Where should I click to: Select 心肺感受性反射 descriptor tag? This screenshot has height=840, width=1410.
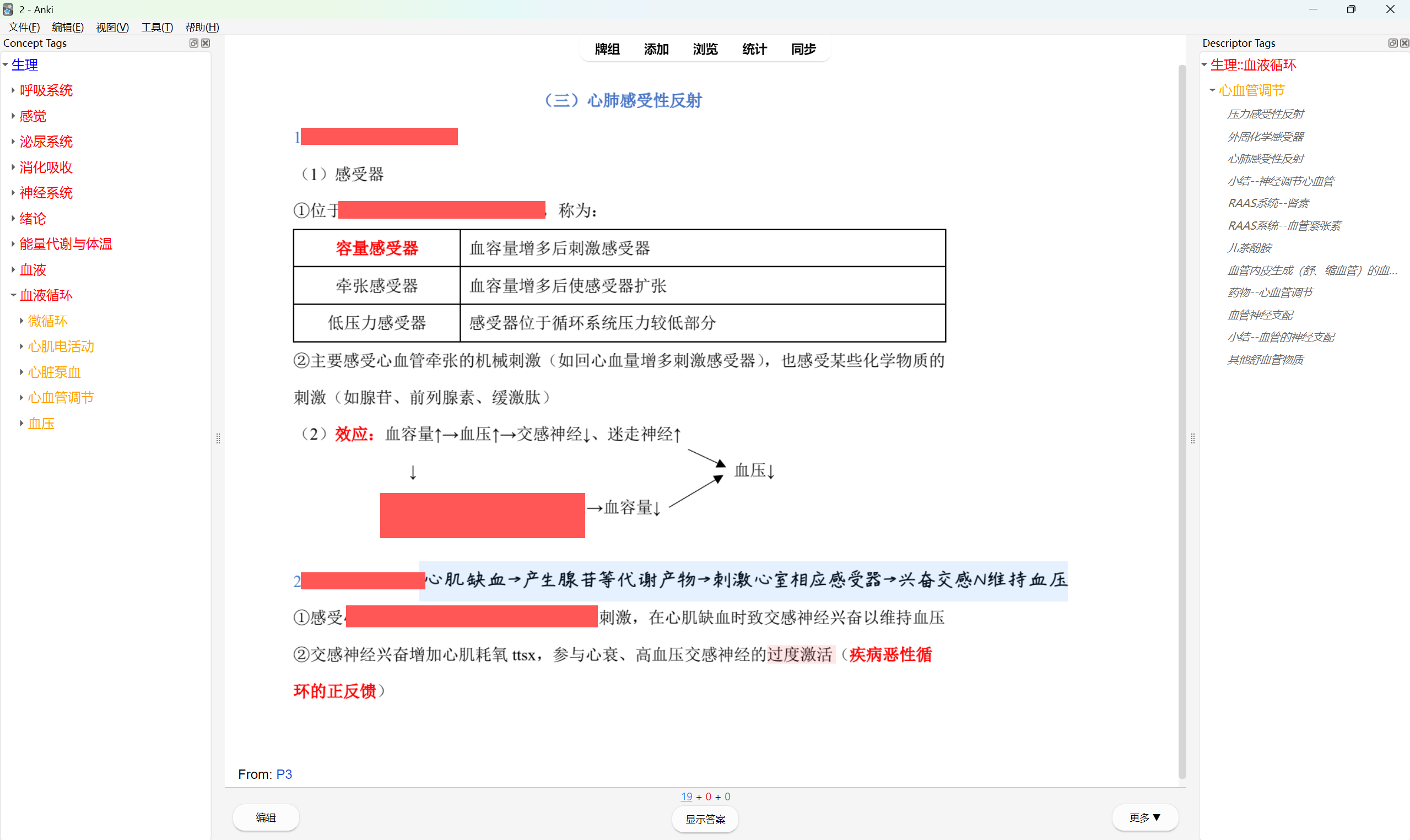pos(1266,159)
